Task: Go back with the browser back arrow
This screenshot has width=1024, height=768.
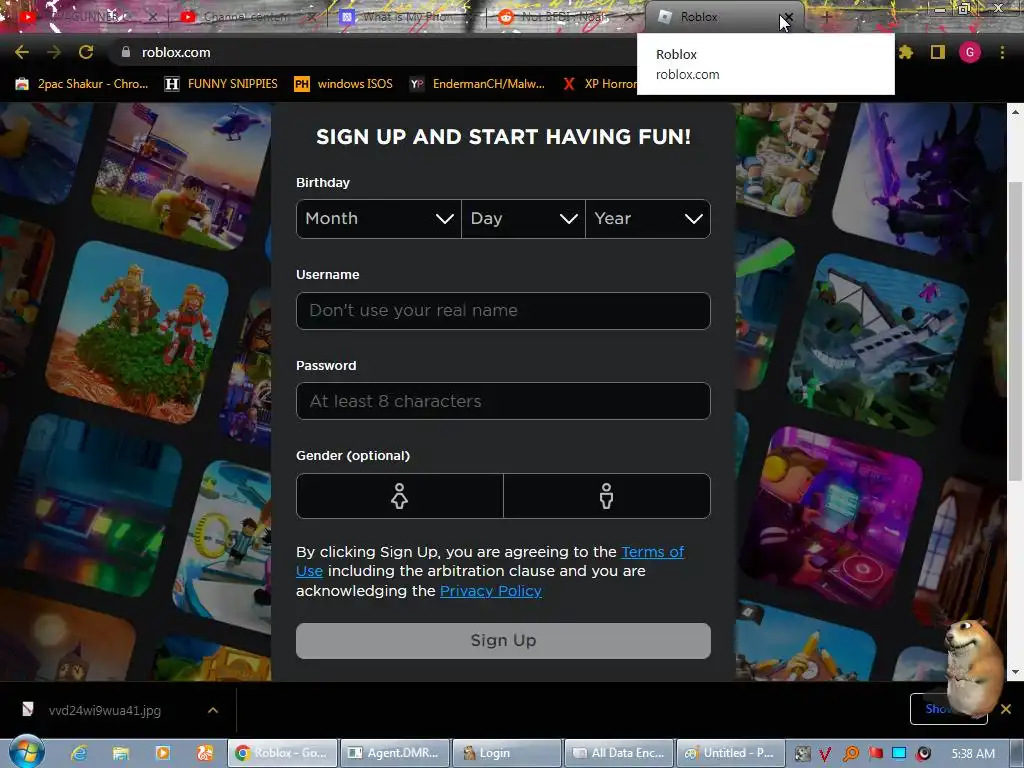Action: click(22, 52)
